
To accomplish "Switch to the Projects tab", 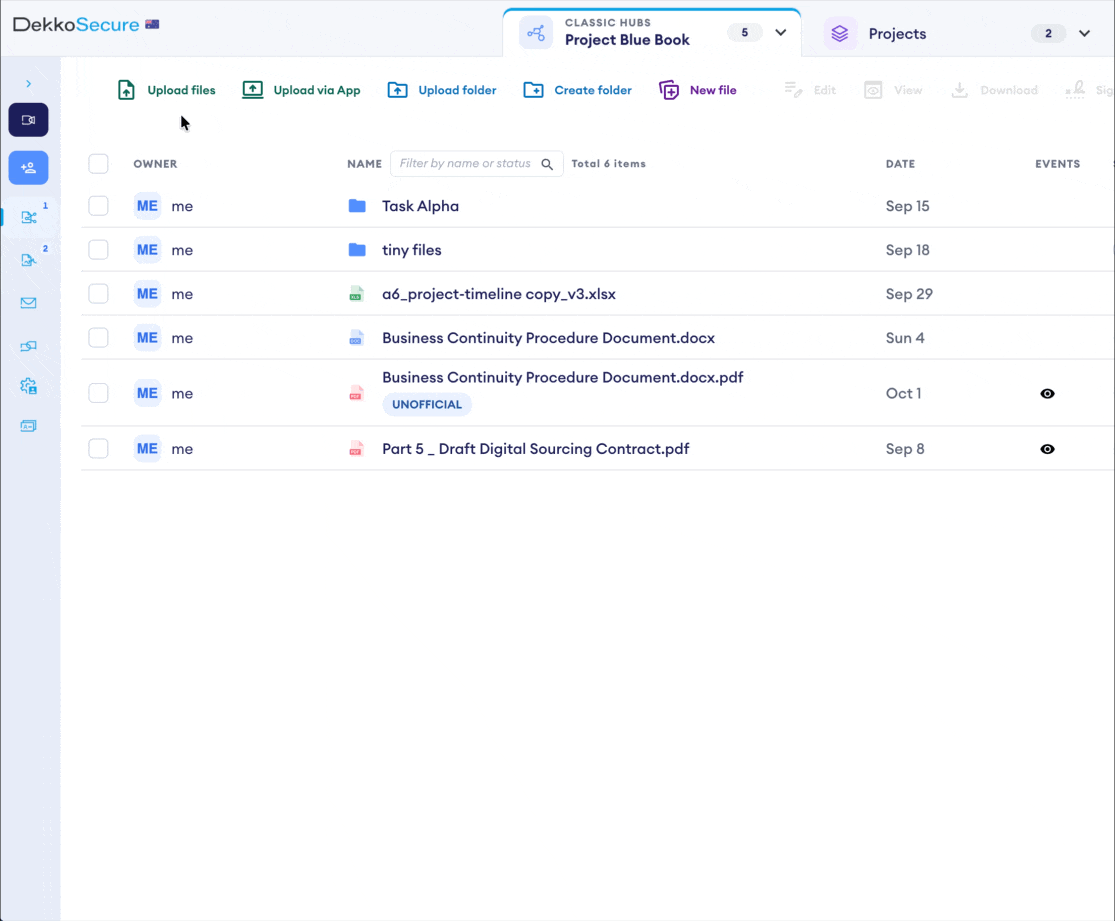I will pyautogui.click(x=897, y=33).
